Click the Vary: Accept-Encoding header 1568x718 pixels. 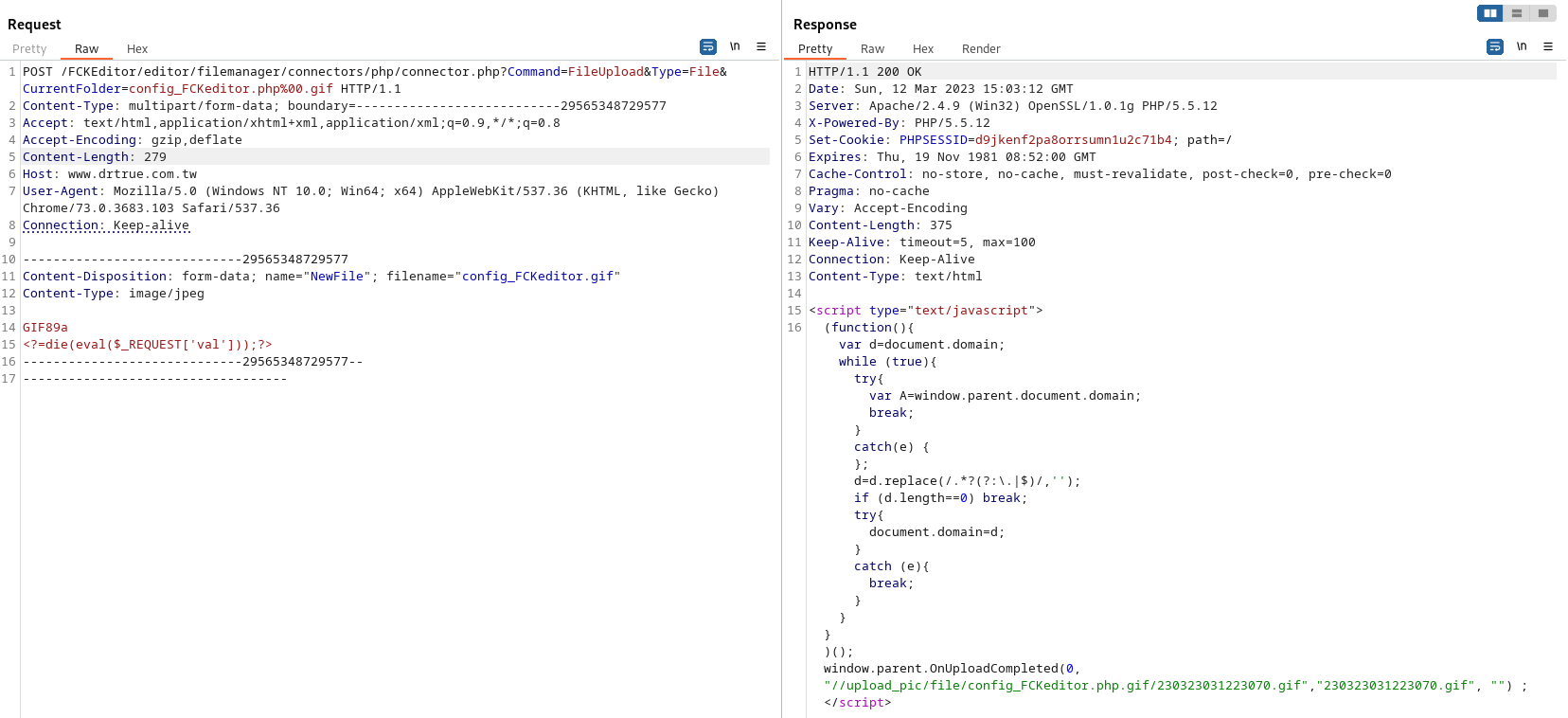click(x=888, y=208)
